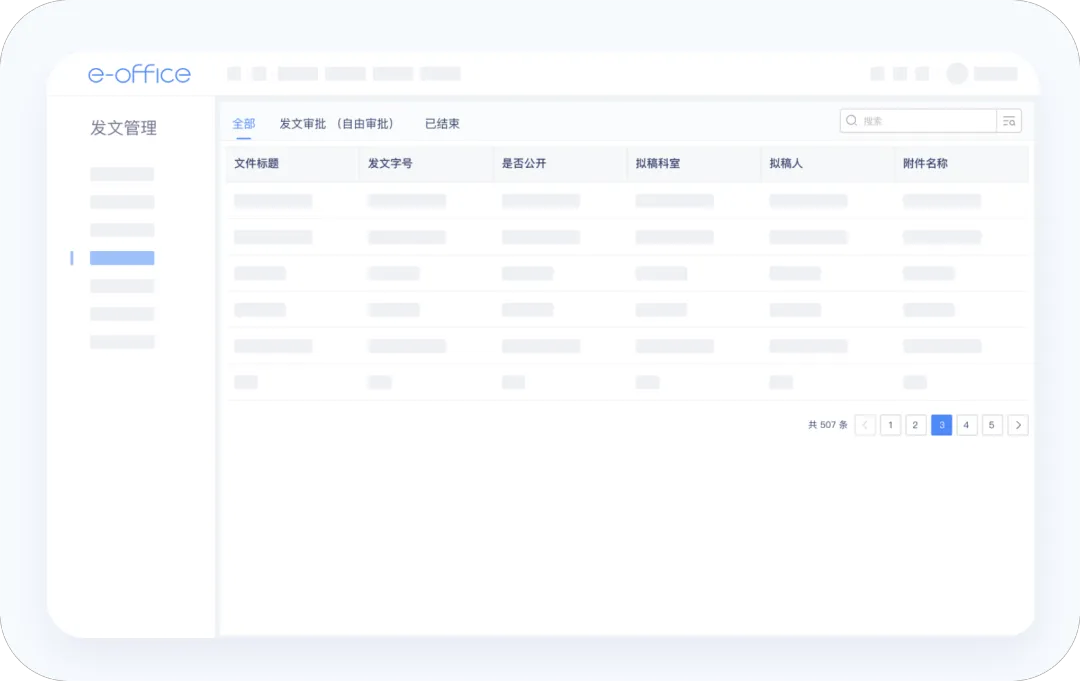The width and height of the screenshot is (1080, 681).
Task: Select page 2 in pagination
Action: tap(916, 425)
